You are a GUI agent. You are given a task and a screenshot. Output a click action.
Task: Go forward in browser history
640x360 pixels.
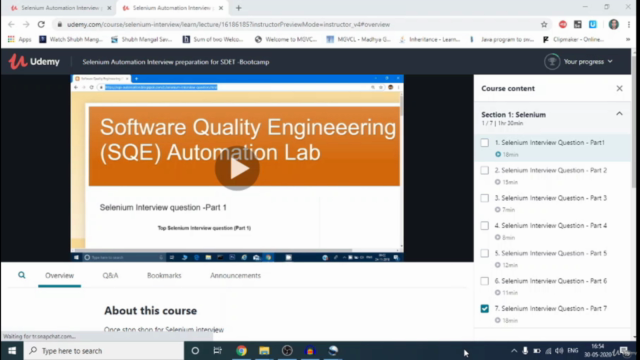click(x=26, y=24)
